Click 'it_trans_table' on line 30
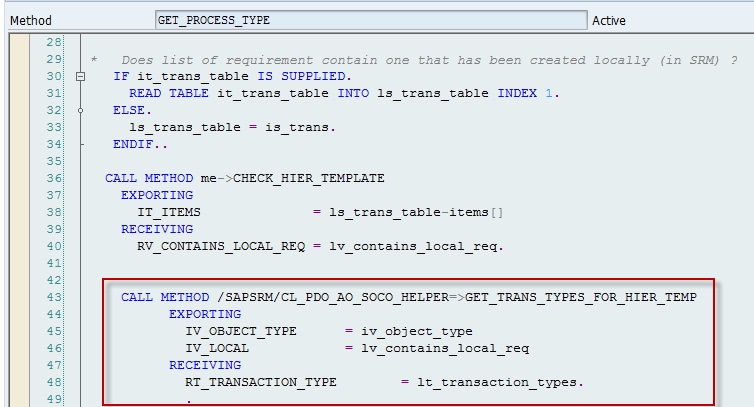The height and width of the screenshot is (407, 754). coord(193,77)
